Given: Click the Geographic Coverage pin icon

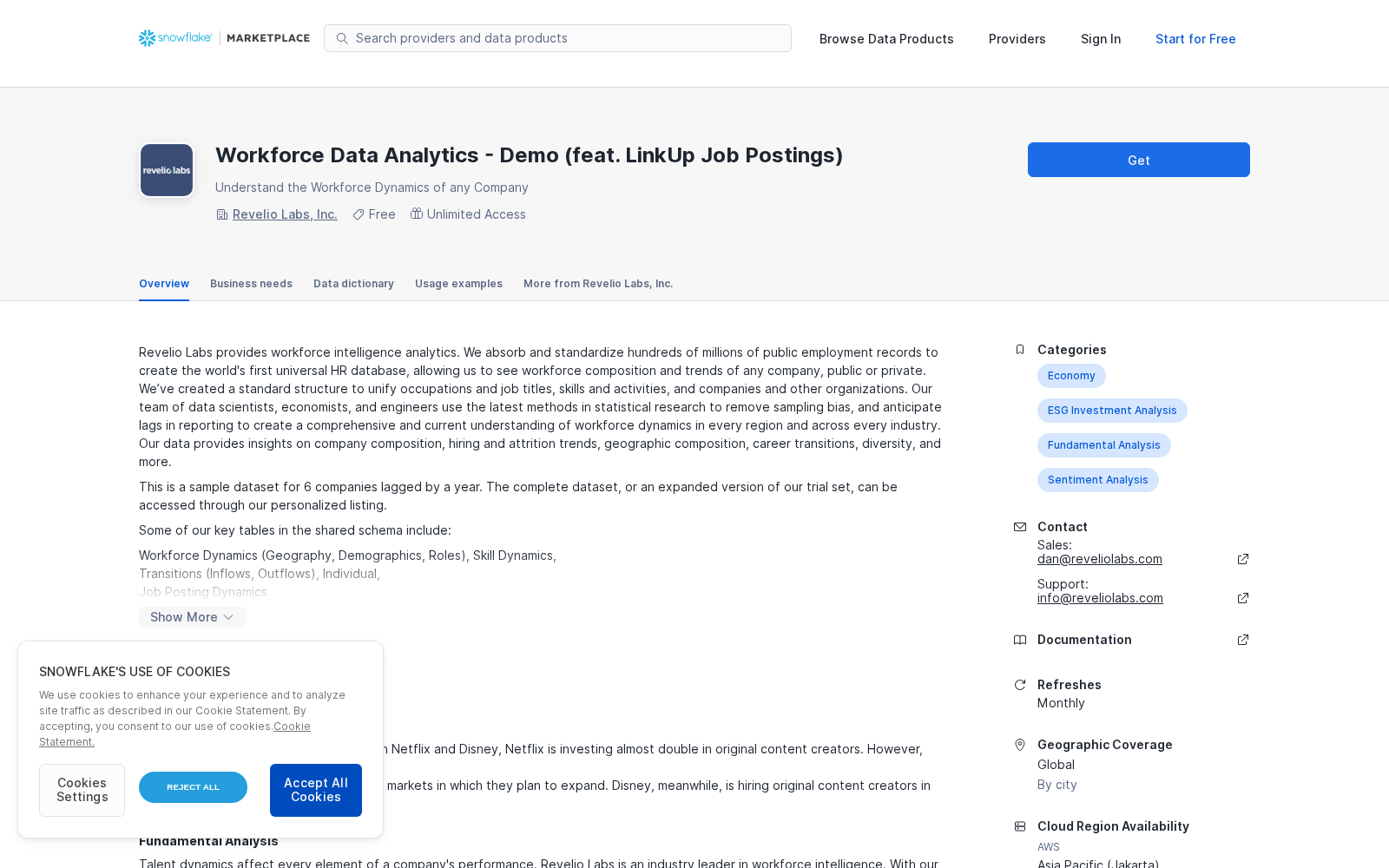Looking at the screenshot, I should (x=1020, y=745).
